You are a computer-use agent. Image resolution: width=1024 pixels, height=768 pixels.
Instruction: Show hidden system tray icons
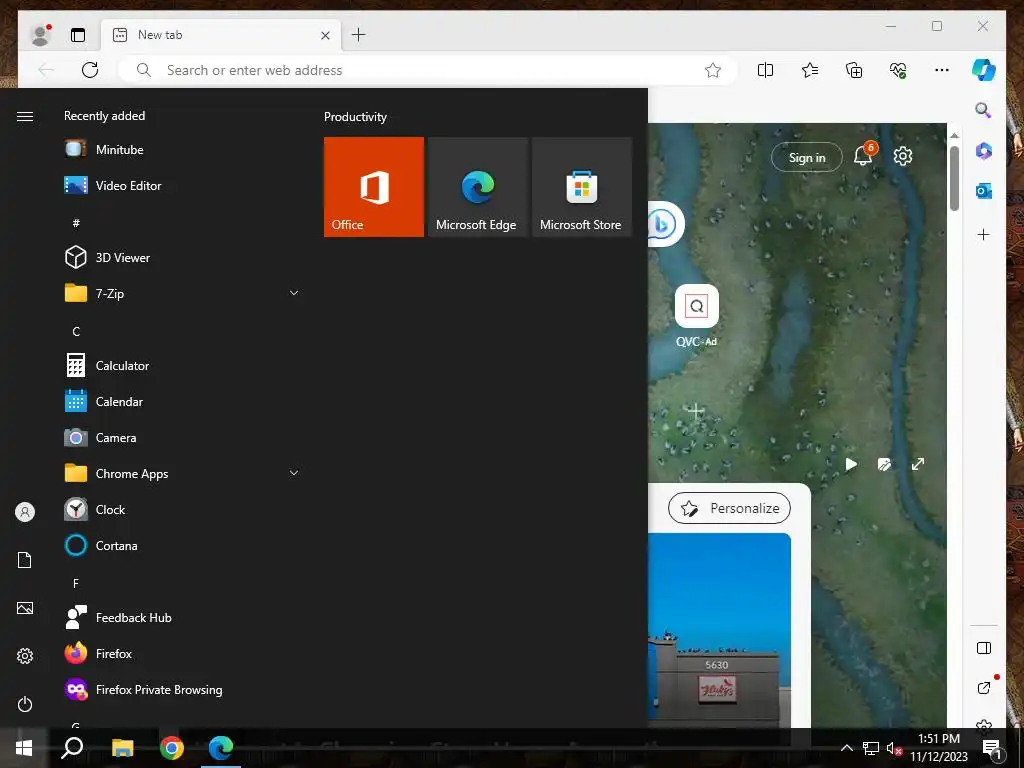(846, 748)
